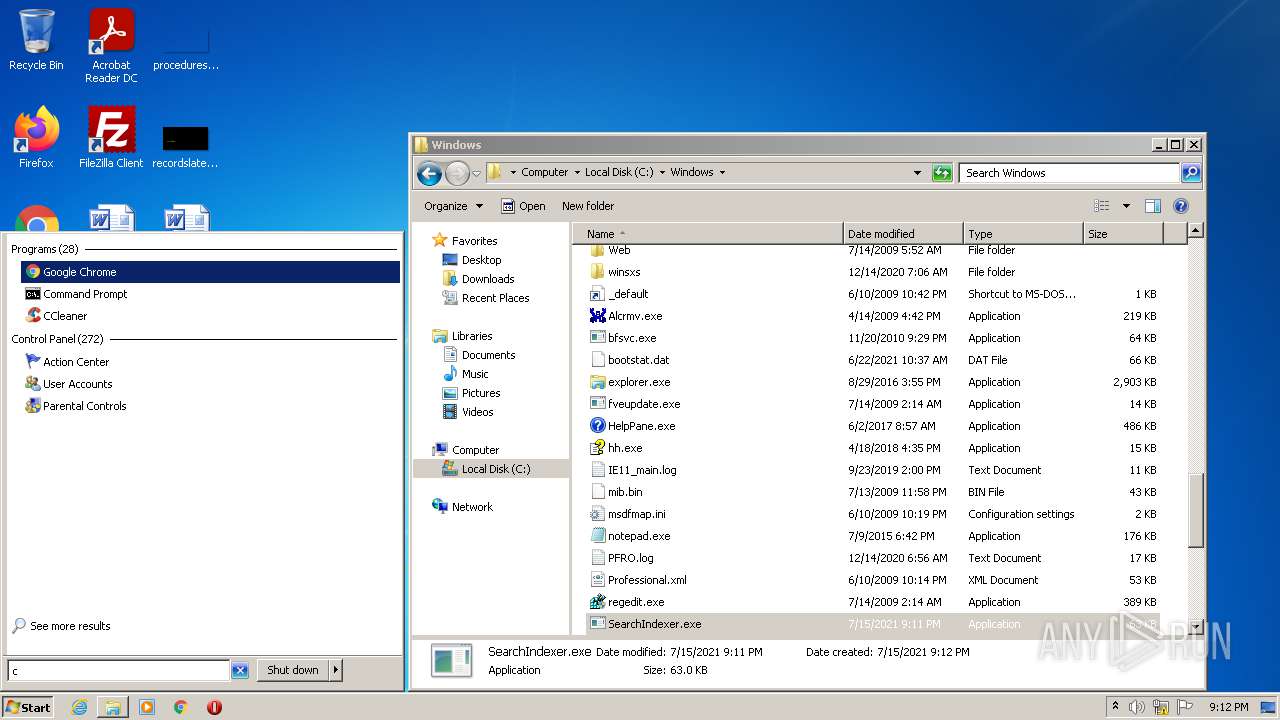This screenshot has height=720, width=1280.
Task: Launch Firefox from the desktop shortcut
Action: [x=36, y=137]
